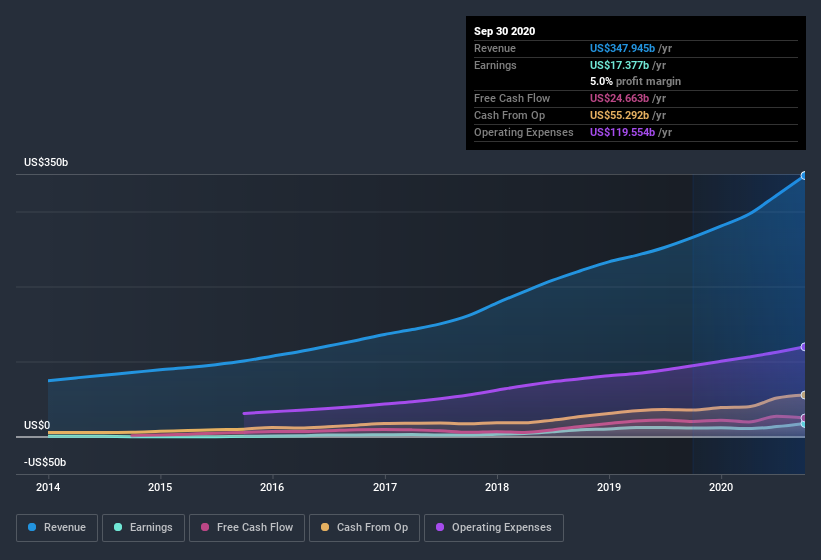Click the 2017 x-axis label
The image size is (821, 560).
(x=385, y=487)
